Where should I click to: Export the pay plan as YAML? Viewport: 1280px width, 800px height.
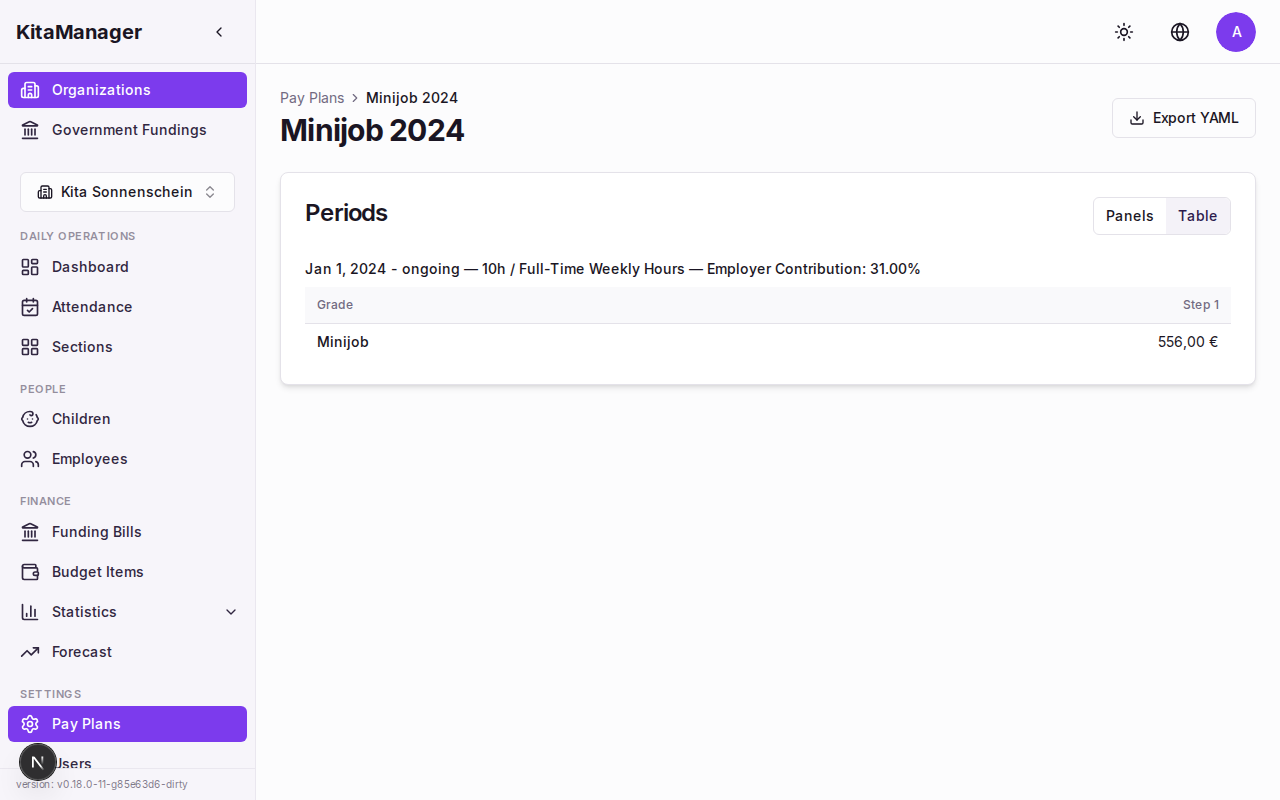[x=1183, y=118]
